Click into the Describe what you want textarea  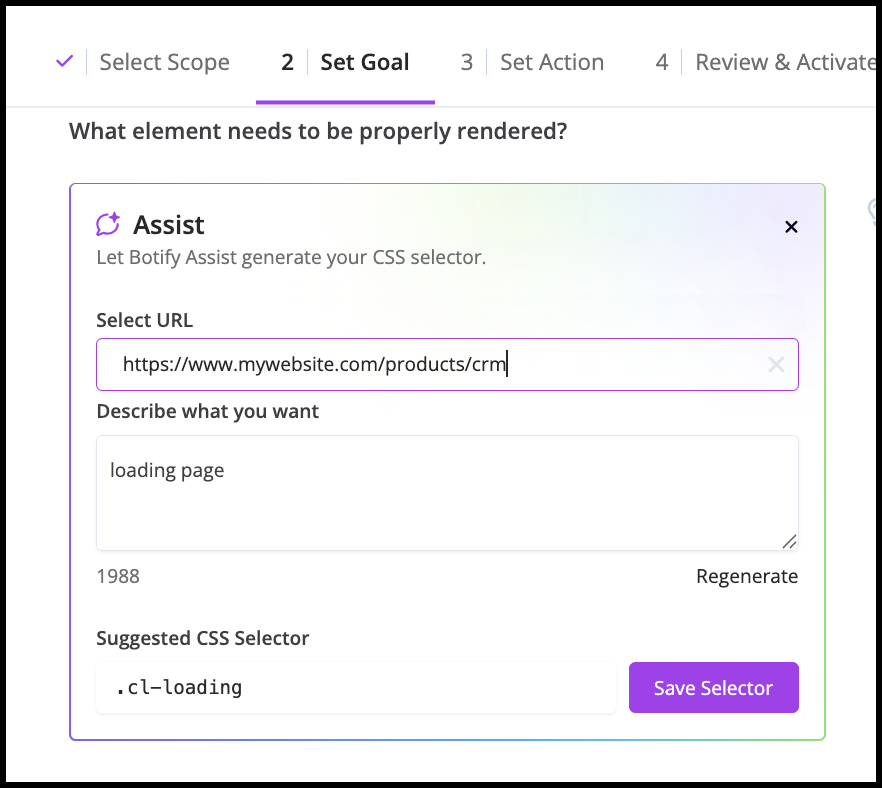pyautogui.click(x=447, y=493)
